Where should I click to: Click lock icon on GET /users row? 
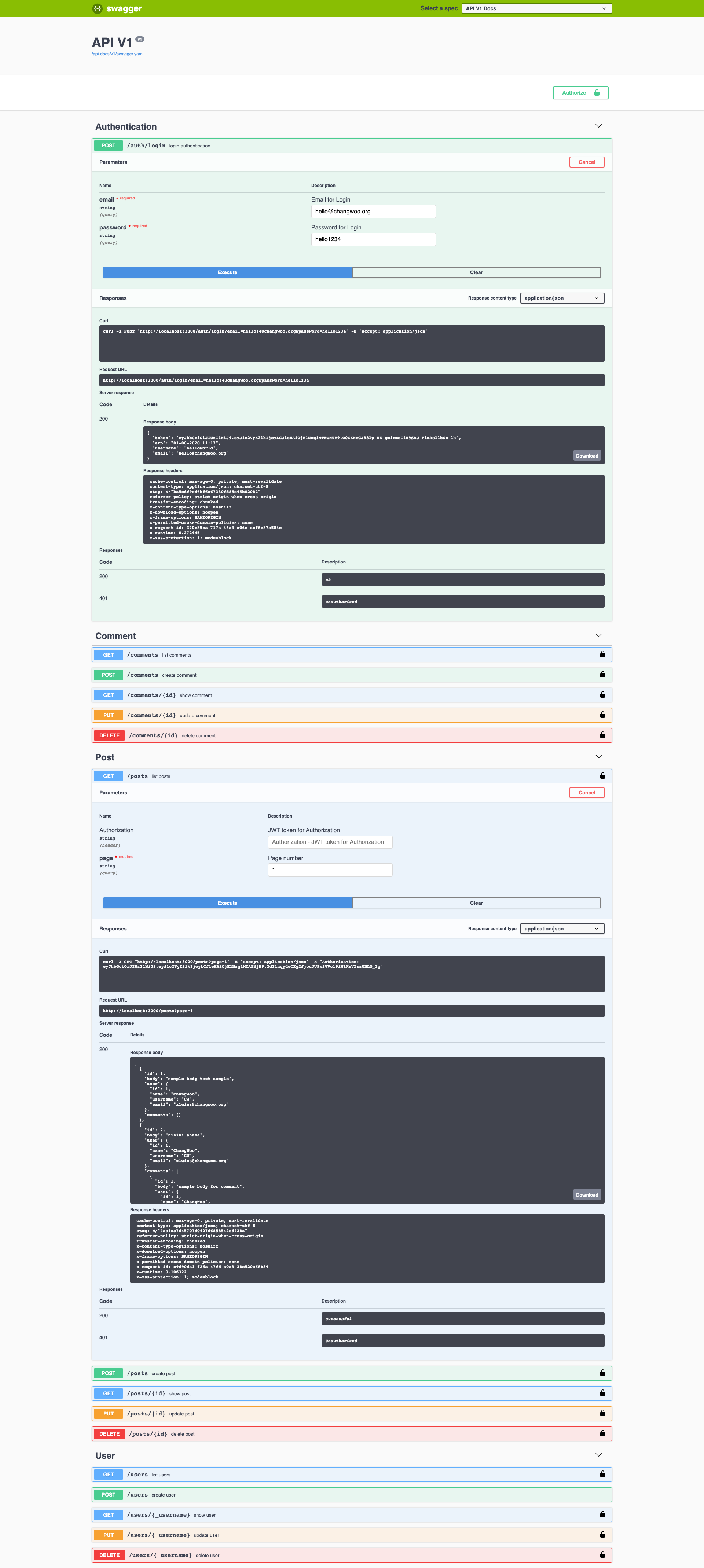(602, 1474)
